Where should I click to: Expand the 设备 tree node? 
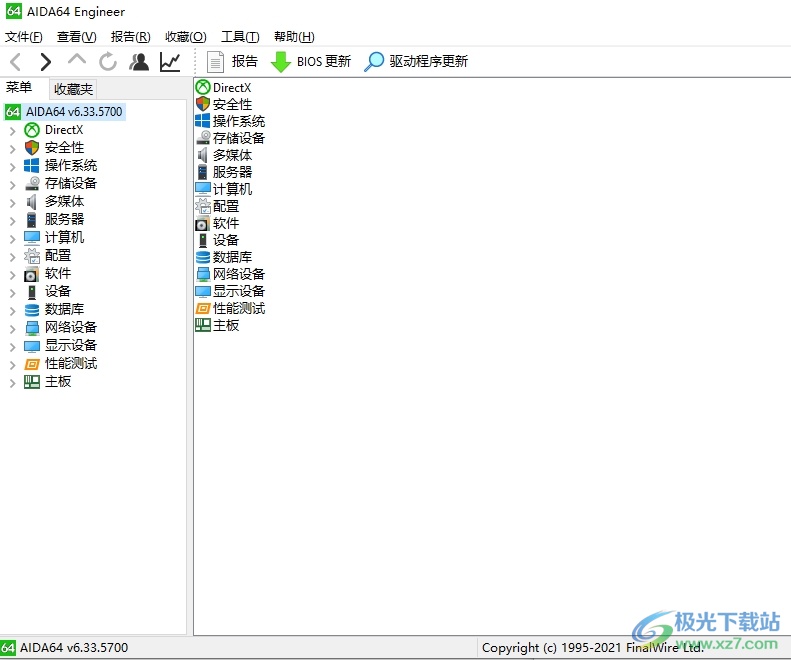(13, 293)
